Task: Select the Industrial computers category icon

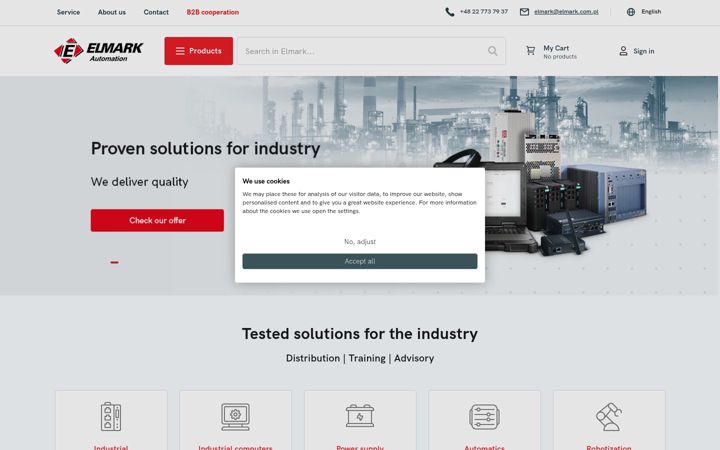Action: tap(236, 416)
